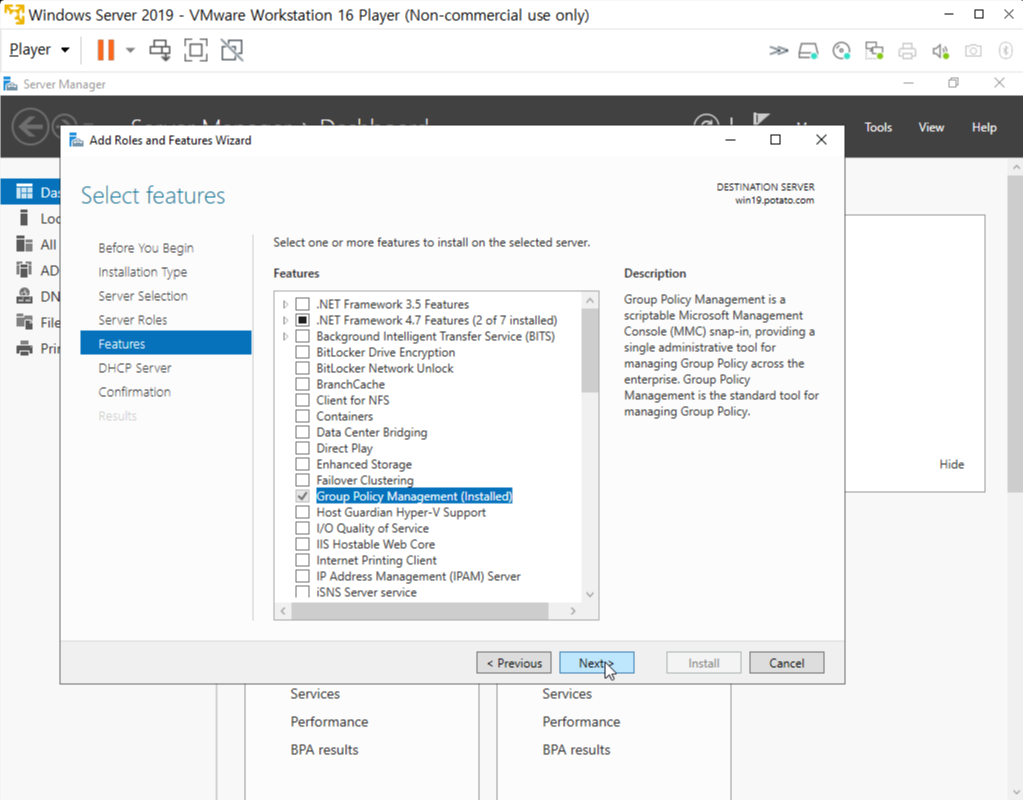This screenshot has height=800, width=1023.
Task: Toggle Unity mode icon in VMware toolbar
Action: 232,50
